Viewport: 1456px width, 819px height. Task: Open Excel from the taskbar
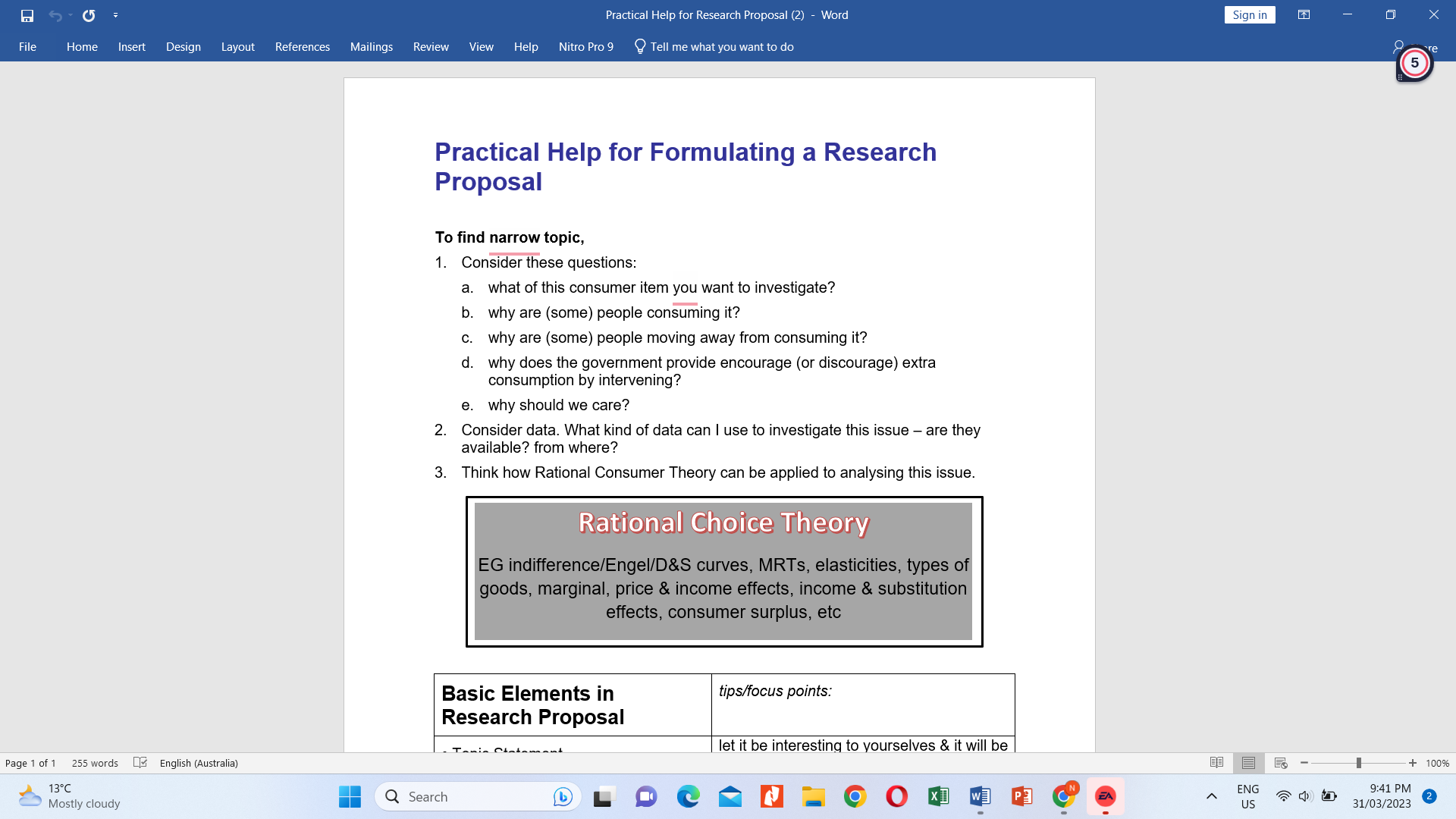pyautogui.click(x=937, y=796)
